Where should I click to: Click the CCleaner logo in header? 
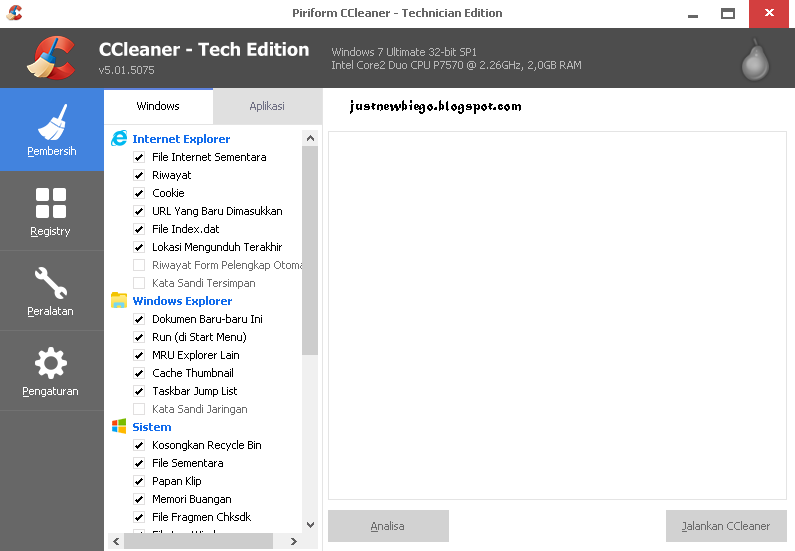tap(51, 58)
